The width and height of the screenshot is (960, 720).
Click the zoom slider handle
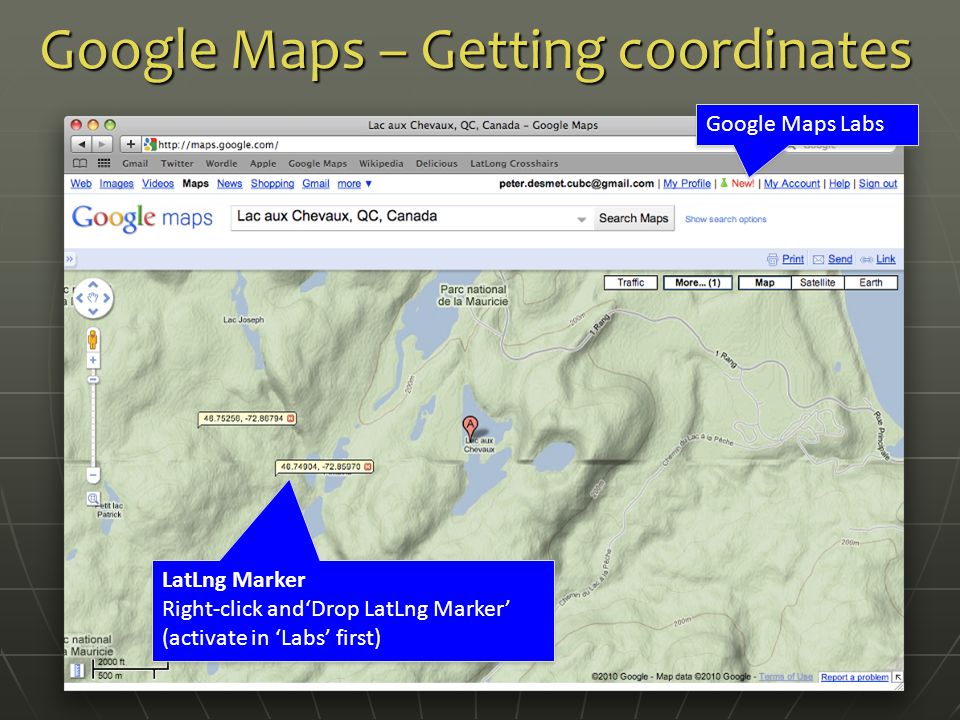[93, 380]
